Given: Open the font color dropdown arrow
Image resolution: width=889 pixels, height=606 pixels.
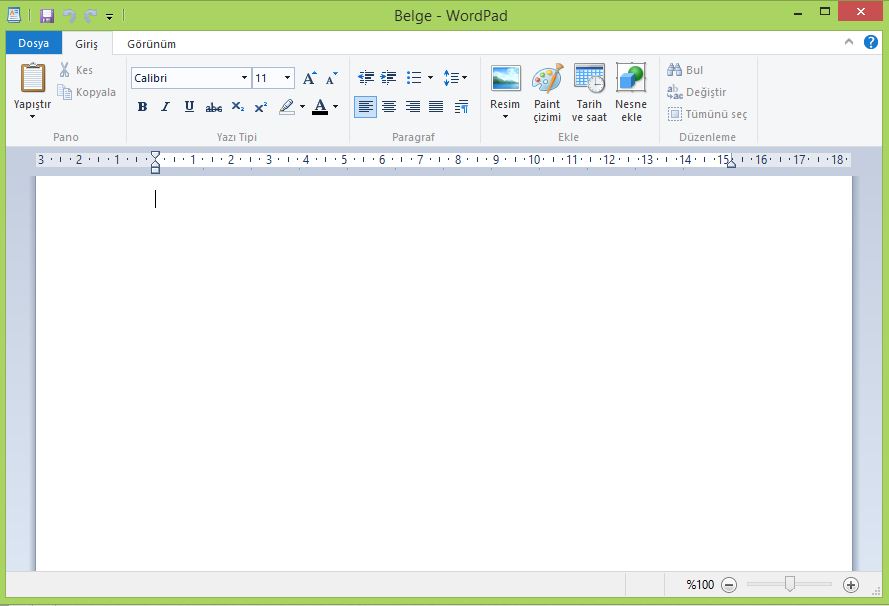Looking at the screenshot, I should click(x=336, y=107).
